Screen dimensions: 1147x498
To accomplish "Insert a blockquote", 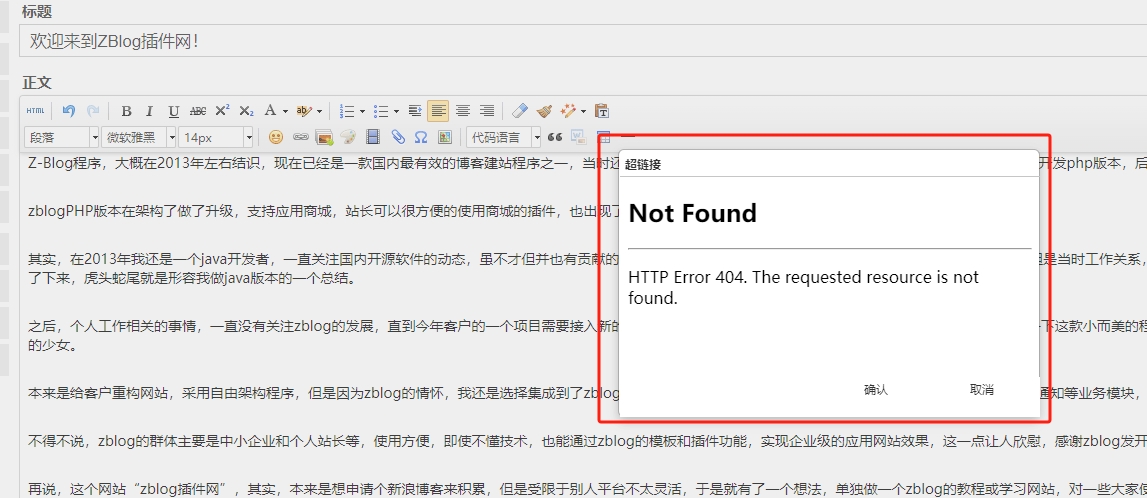I will pyautogui.click(x=555, y=137).
